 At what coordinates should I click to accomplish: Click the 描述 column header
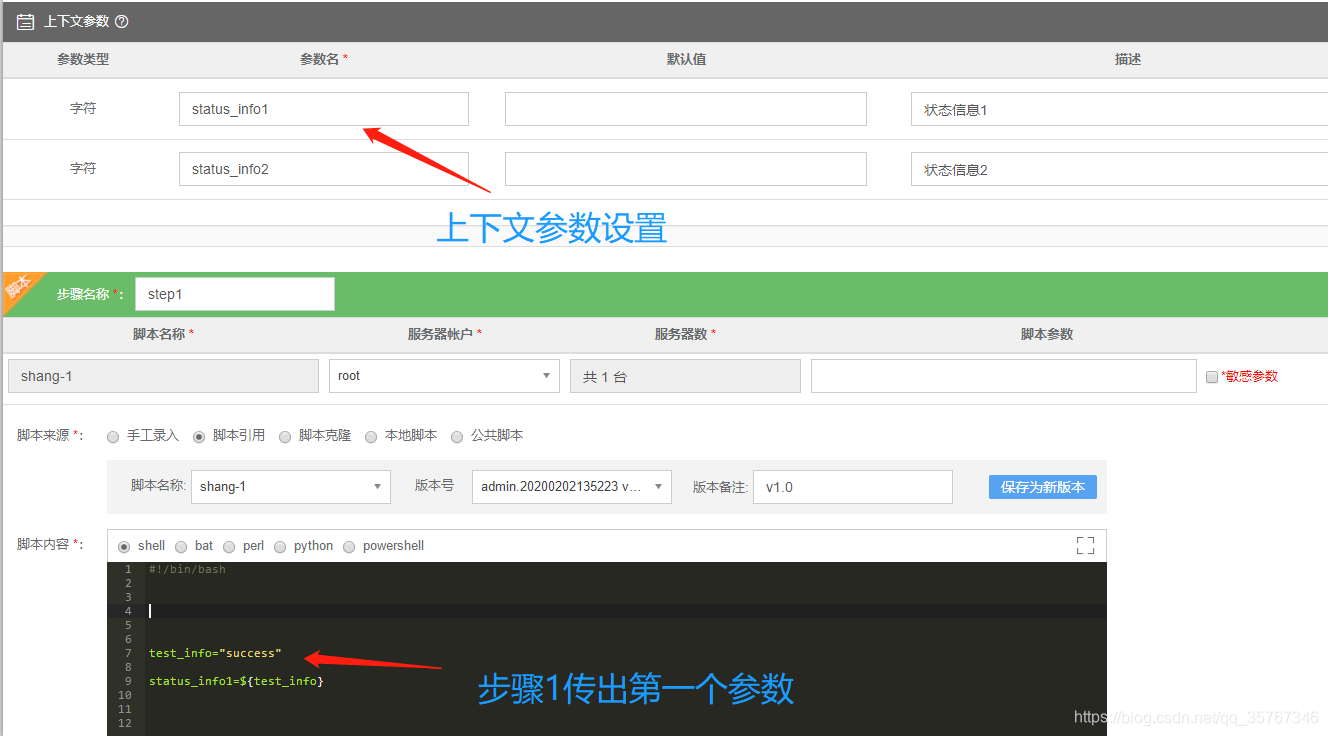(x=1128, y=59)
